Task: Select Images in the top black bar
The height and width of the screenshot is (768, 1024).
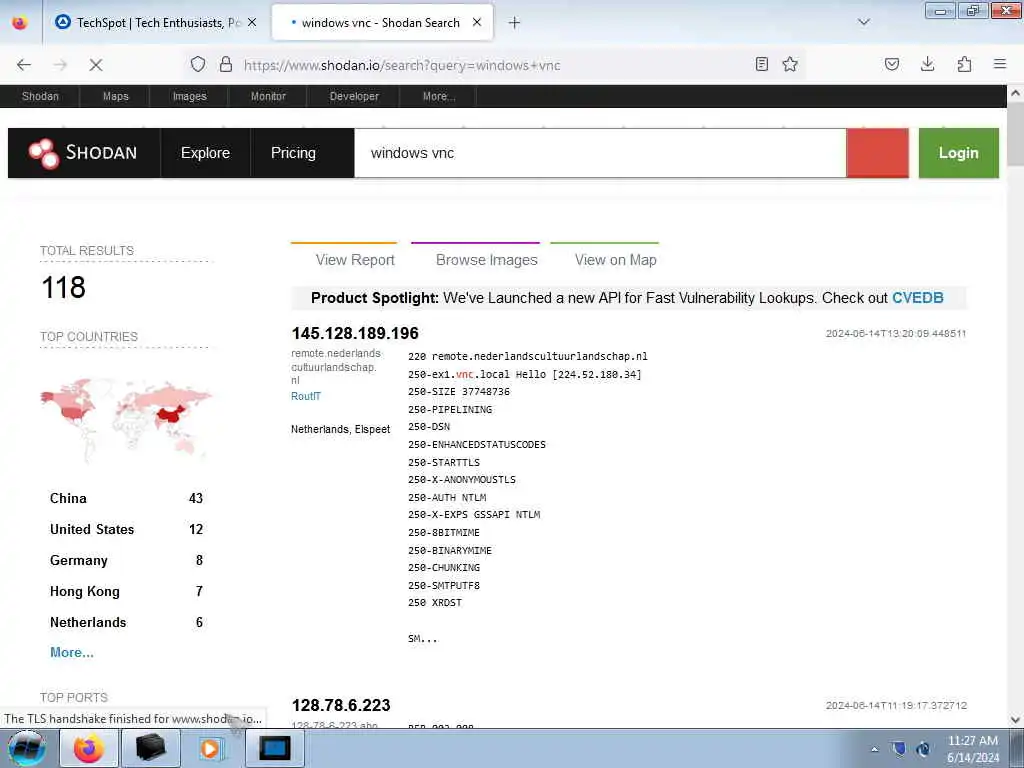Action: point(189,96)
